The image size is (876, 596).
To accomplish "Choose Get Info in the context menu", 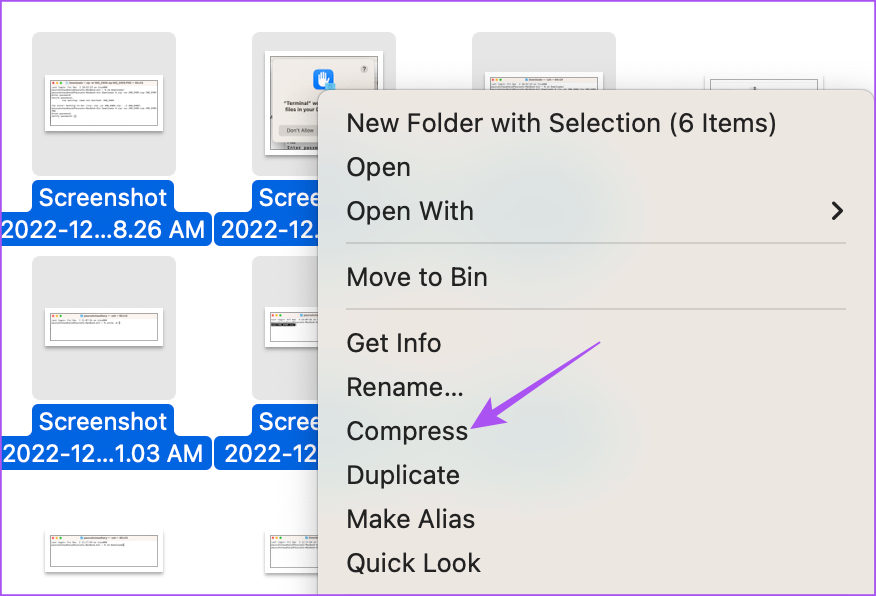I will coord(394,343).
